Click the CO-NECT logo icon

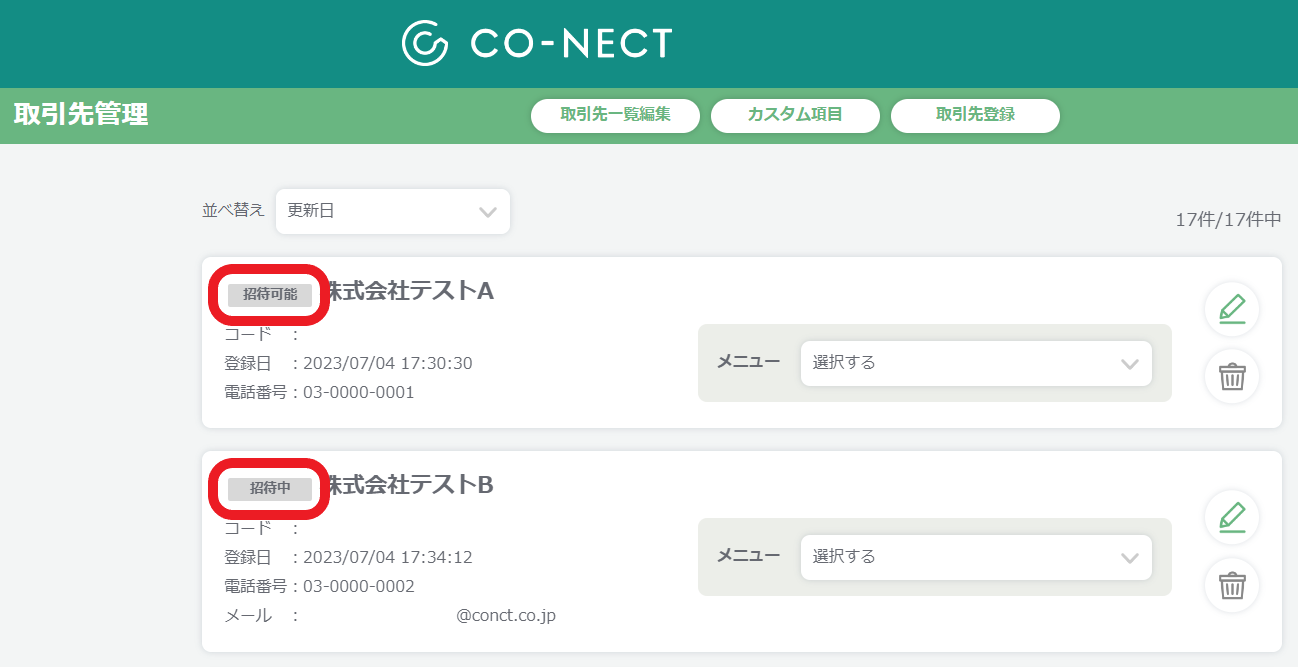click(x=425, y=43)
